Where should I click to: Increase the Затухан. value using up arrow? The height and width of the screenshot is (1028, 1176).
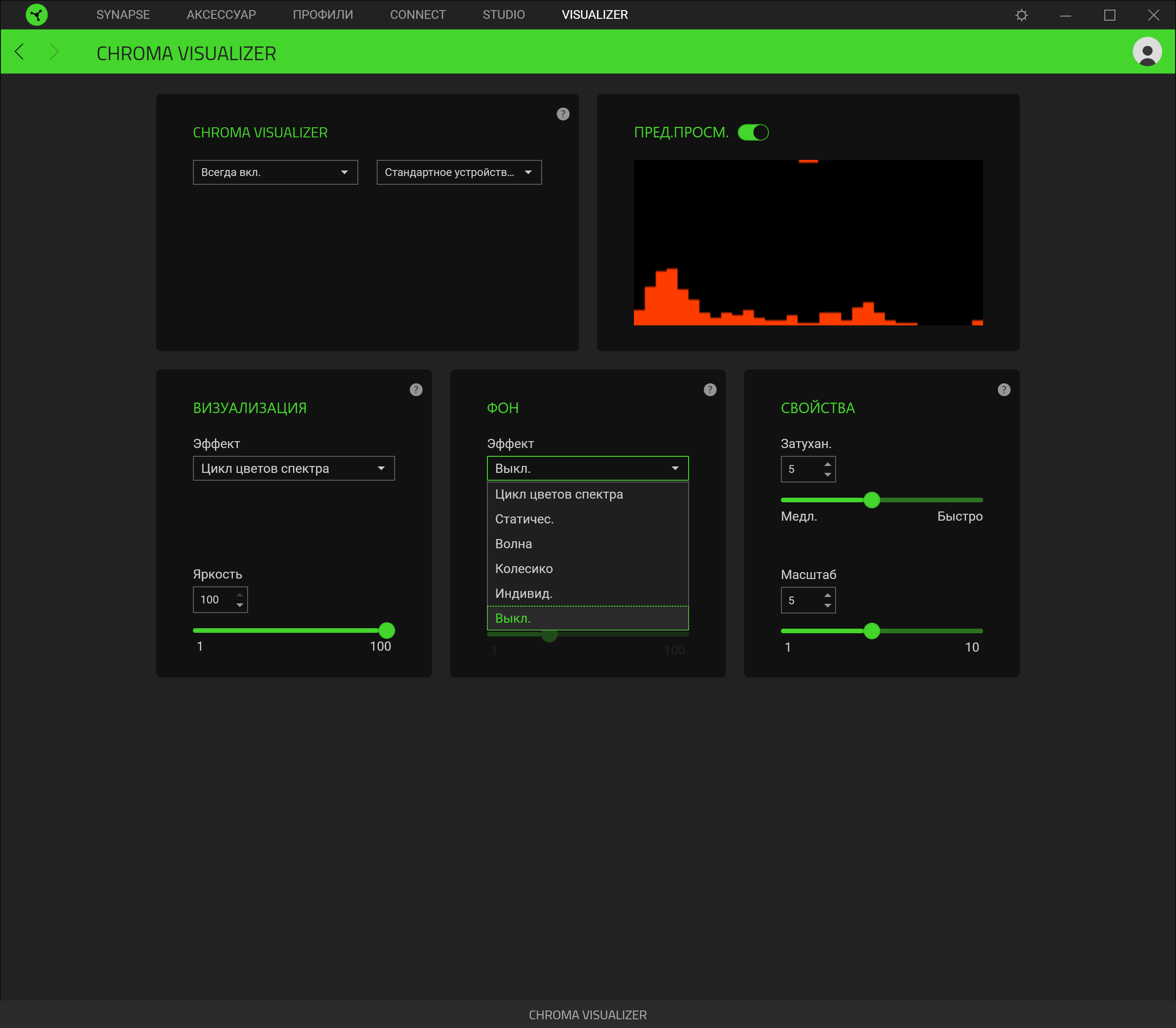[827, 464]
